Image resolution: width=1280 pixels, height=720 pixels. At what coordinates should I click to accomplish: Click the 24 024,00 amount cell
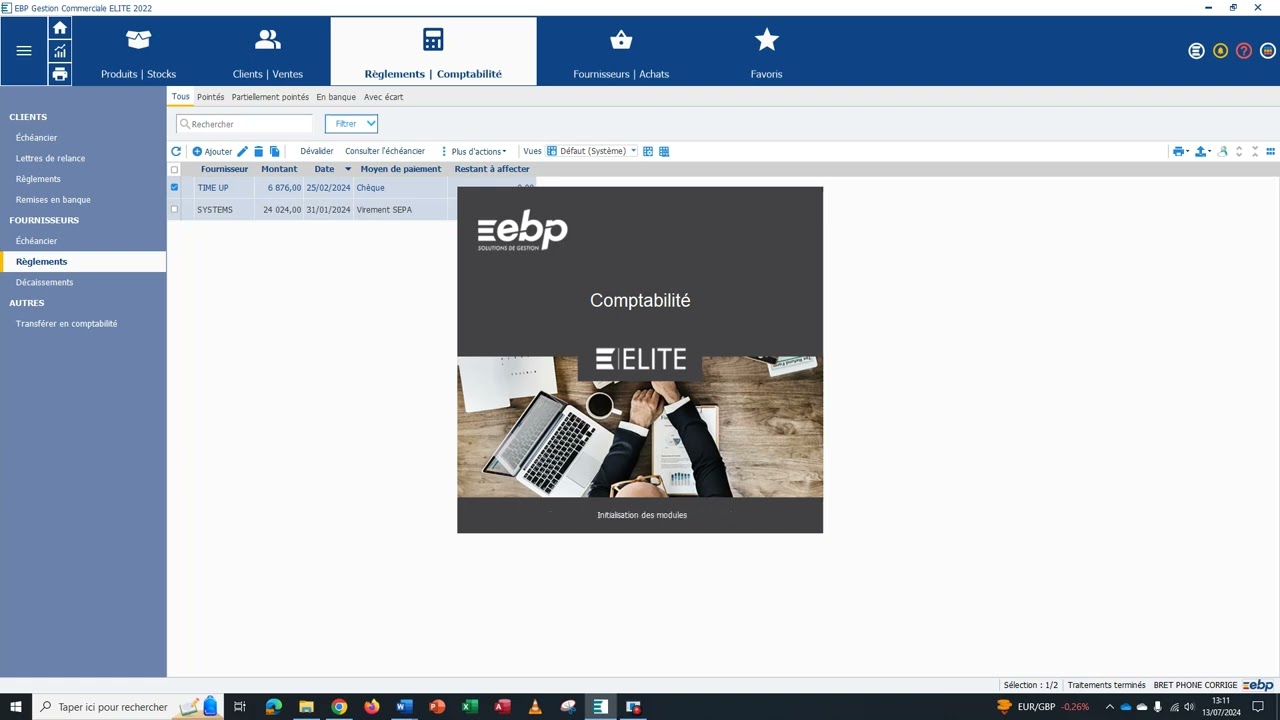tap(282, 210)
